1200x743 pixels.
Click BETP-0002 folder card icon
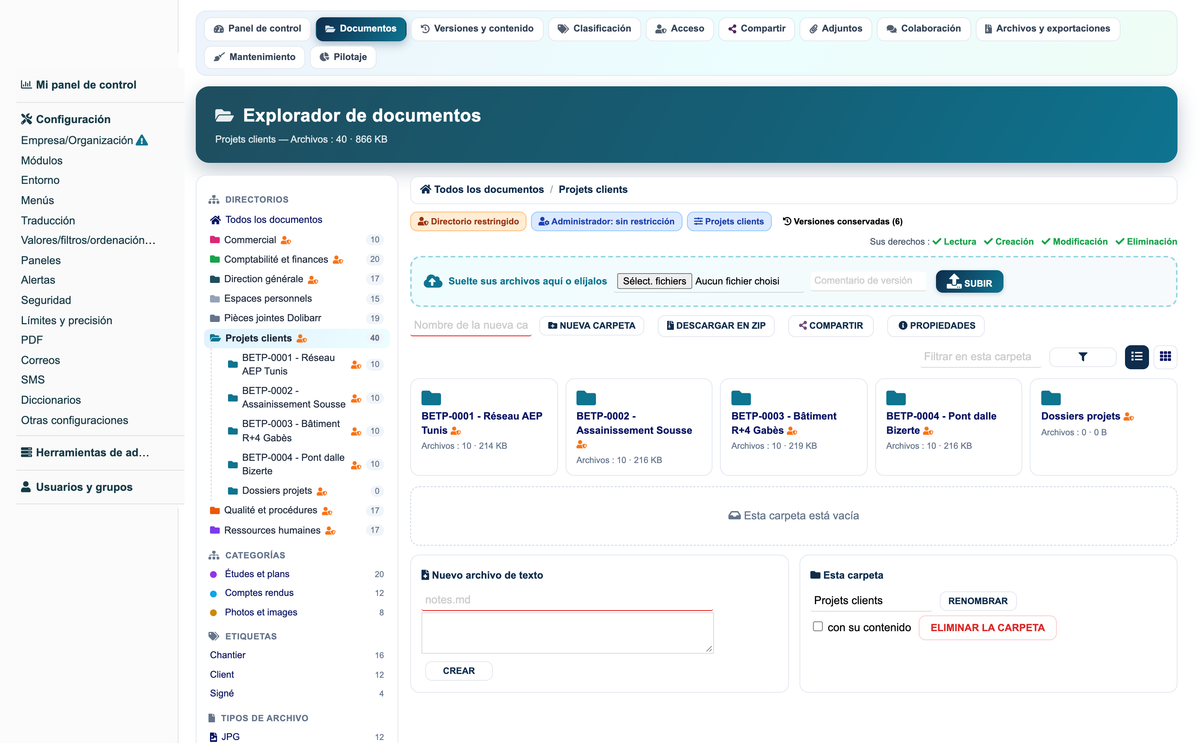(x=586, y=398)
